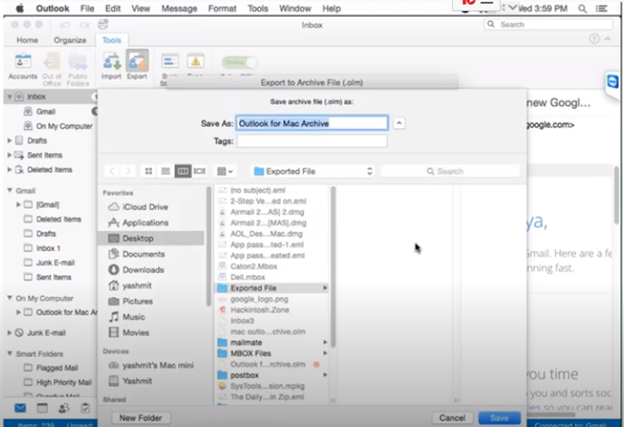Open Documents in Favorites sidebar
The height and width of the screenshot is (427, 624).
click(x=136, y=254)
